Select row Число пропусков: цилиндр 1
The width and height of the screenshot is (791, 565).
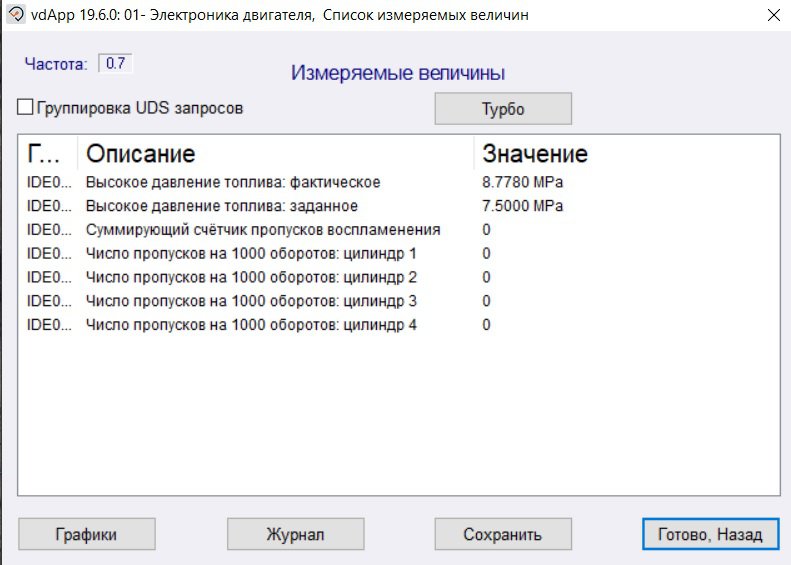point(399,253)
